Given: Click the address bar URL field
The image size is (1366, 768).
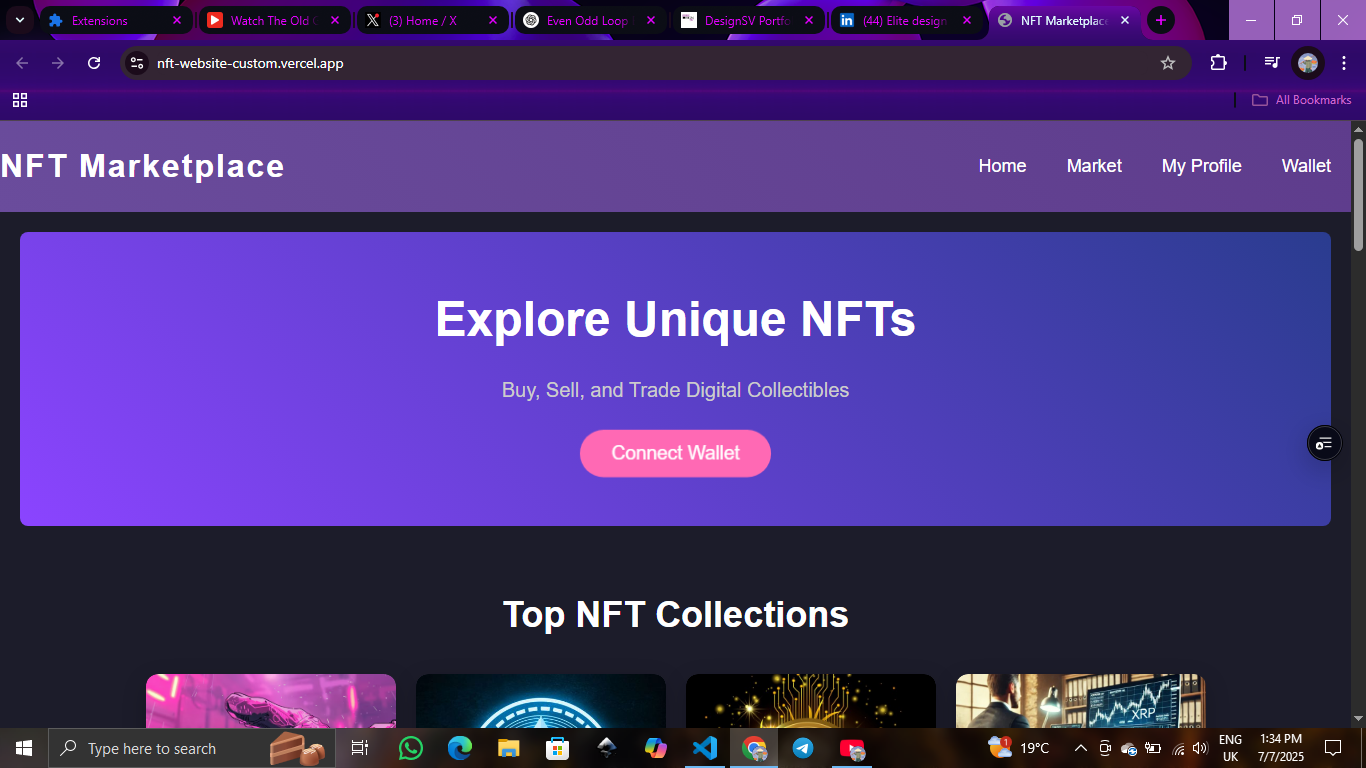Looking at the screenshot, I should [655, 63].
